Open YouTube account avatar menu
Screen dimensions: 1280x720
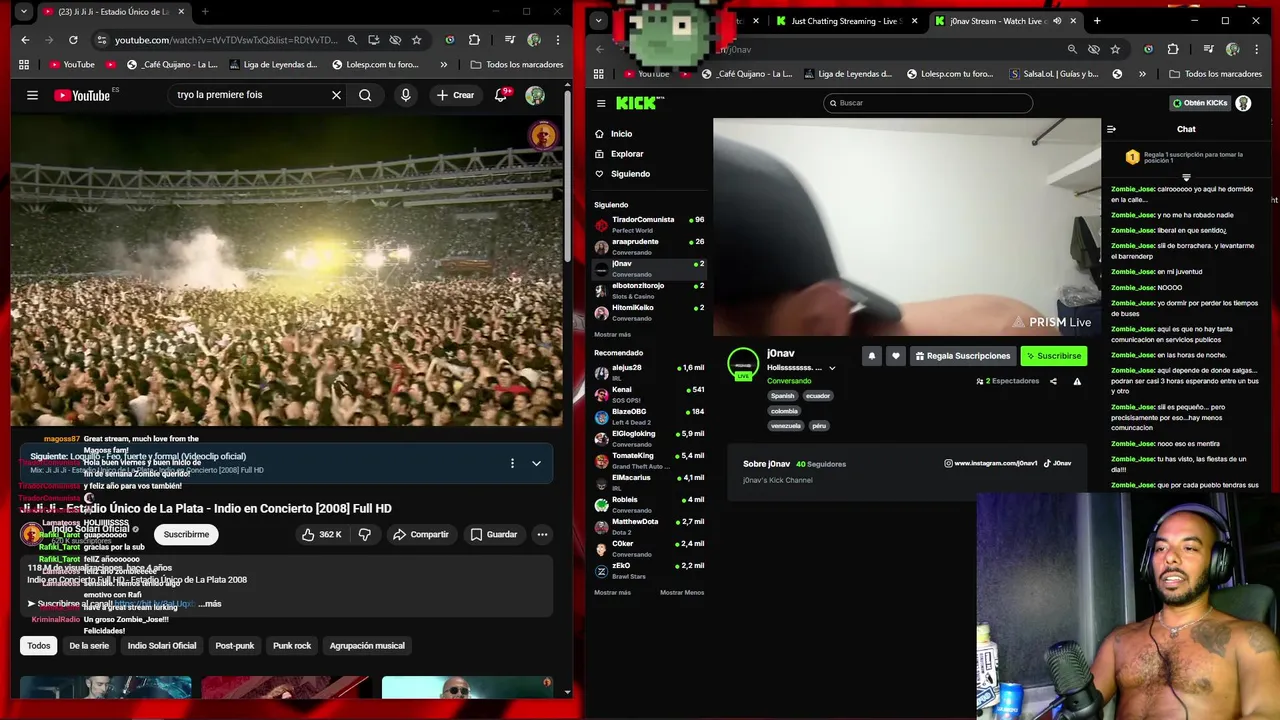(x=535, y=95)
